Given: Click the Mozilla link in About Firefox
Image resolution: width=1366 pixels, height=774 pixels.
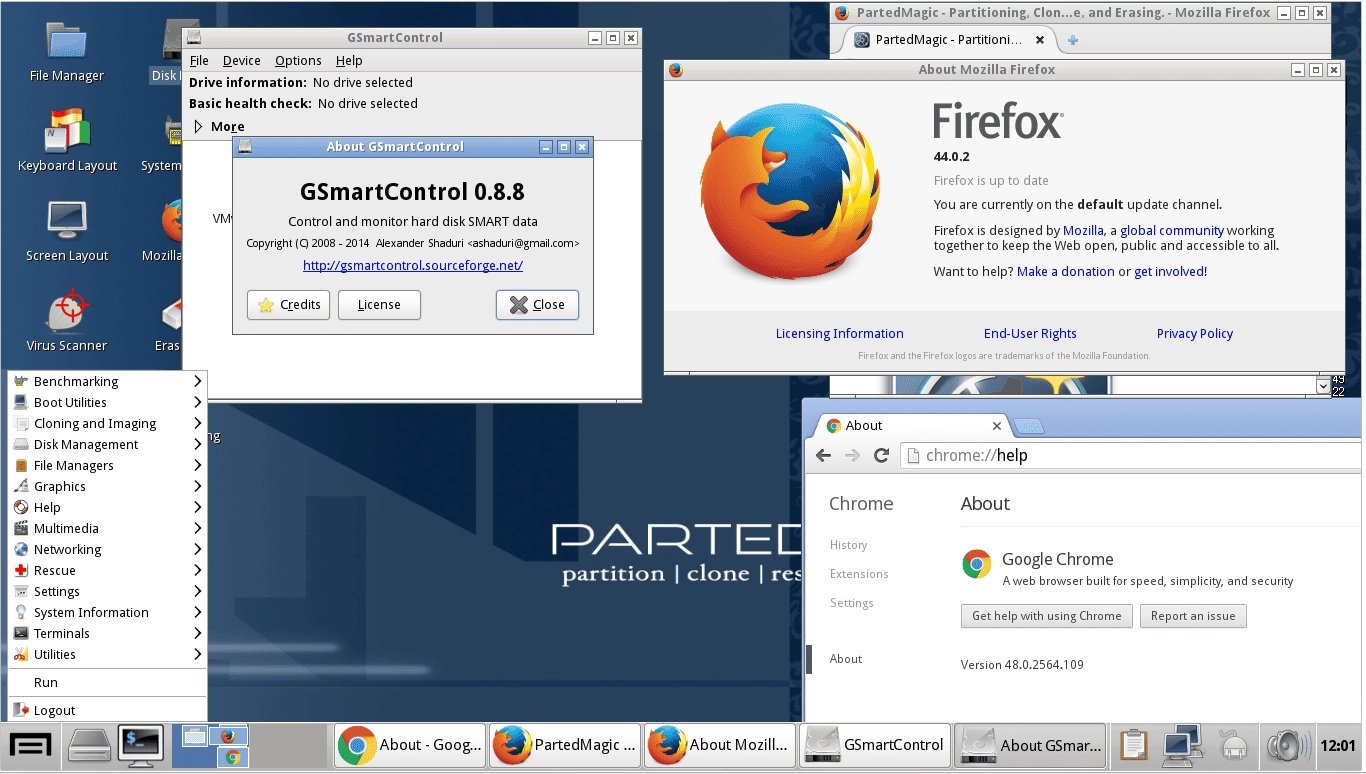Looking at the screenshot, I should coord(1083,230).
